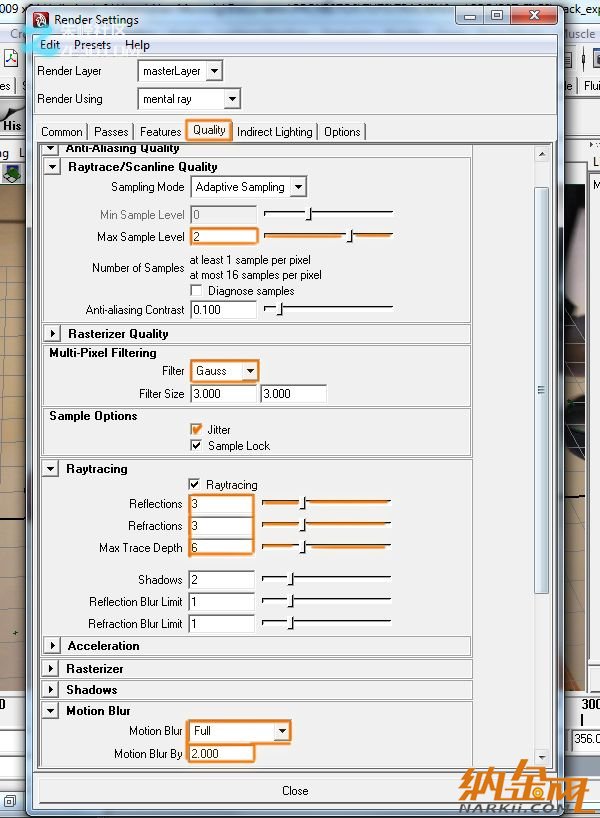
Task: Enable the Diagnose samples checkbox
Action: coord(196,291)
